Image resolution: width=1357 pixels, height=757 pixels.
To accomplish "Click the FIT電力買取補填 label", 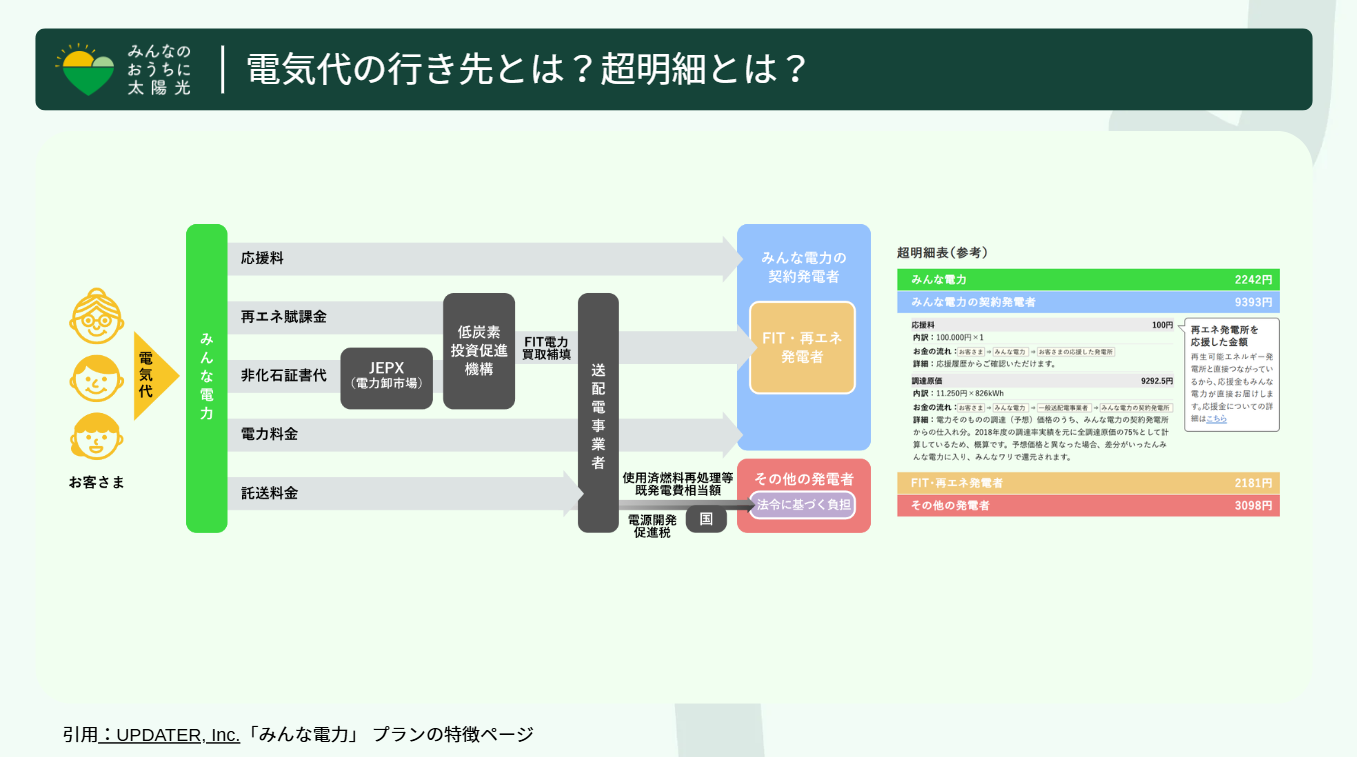I will pyautogui.click(x=546, y=348).
